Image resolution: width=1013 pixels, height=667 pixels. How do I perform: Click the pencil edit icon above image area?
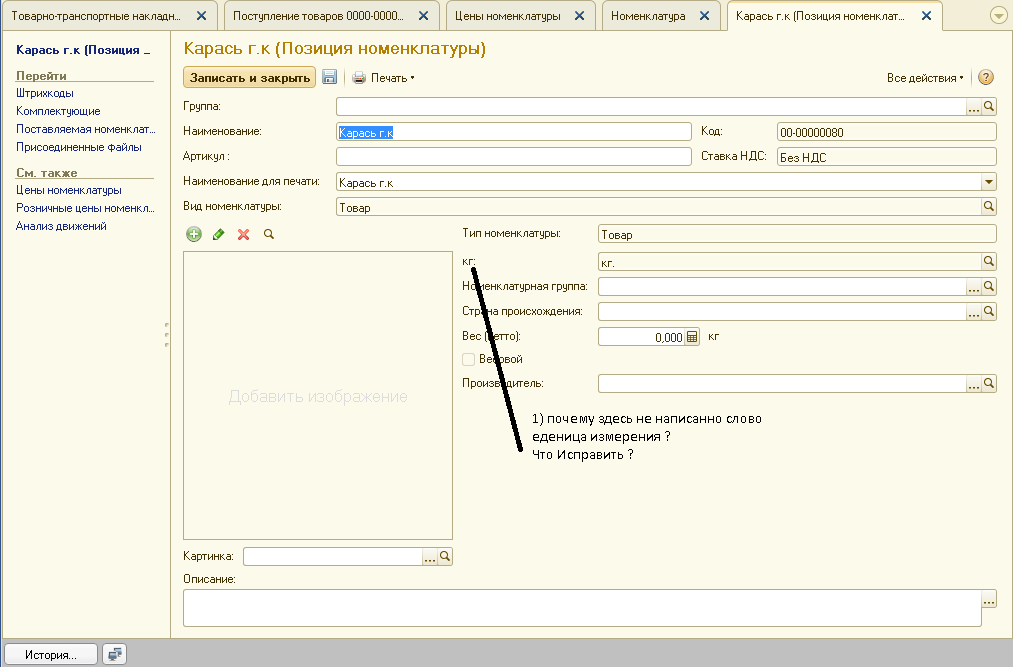[x=219, y=234]
